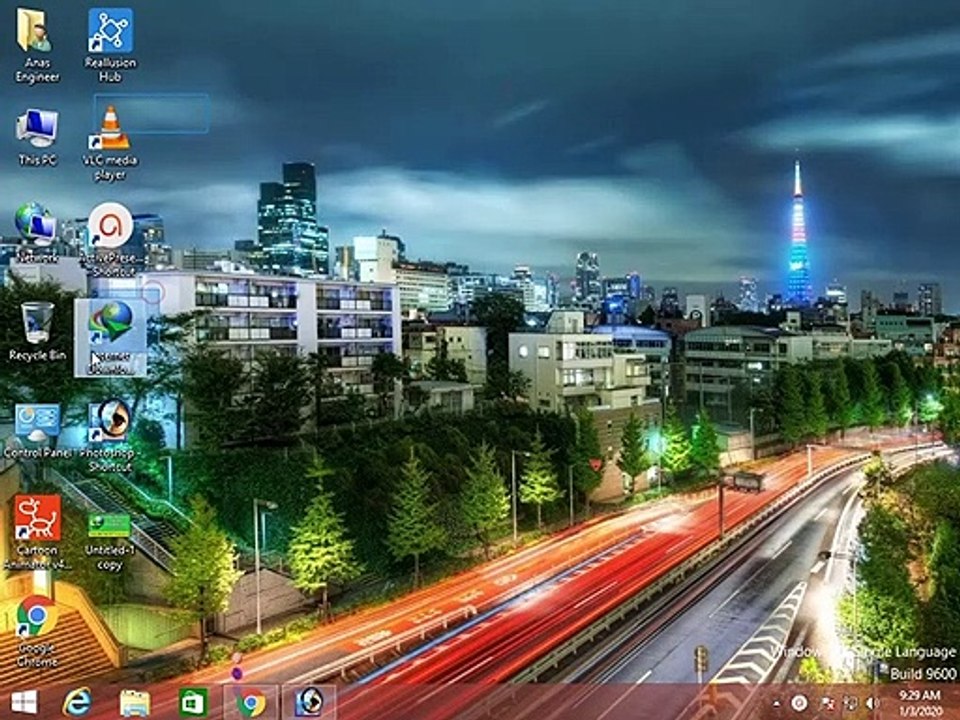Select This PC desktop icon
The width and height of the screenshot is (960, 720).
[37, 137]
